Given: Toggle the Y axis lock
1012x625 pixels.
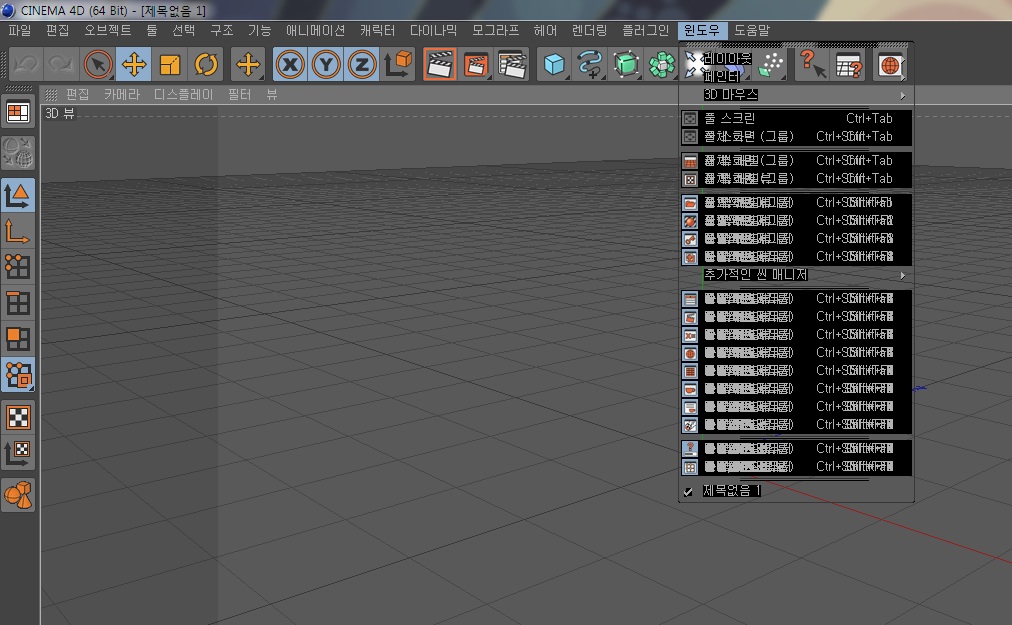Looking at the screenshot, I should pyautogui.click(x=326, y=65).
